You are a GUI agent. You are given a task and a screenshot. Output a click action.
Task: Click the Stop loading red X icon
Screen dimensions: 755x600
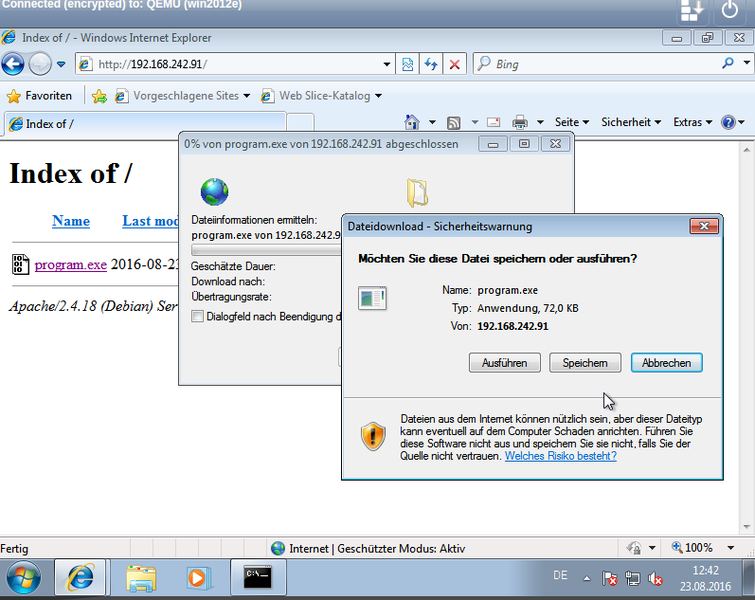[x=455, y=64]
